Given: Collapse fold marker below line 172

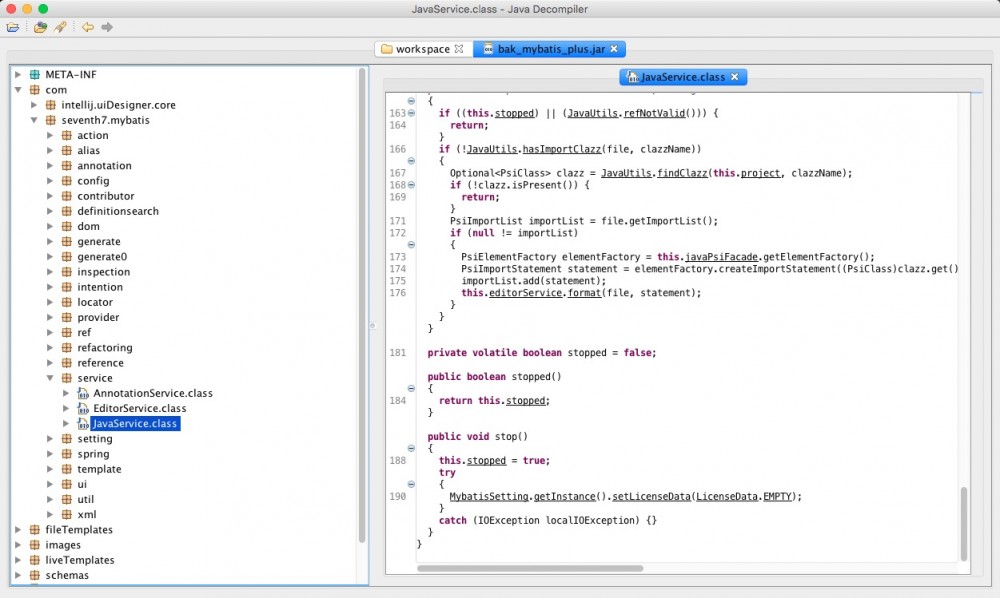Looking at the screenshot, I should pyautogui.click(x=411, y=245).
